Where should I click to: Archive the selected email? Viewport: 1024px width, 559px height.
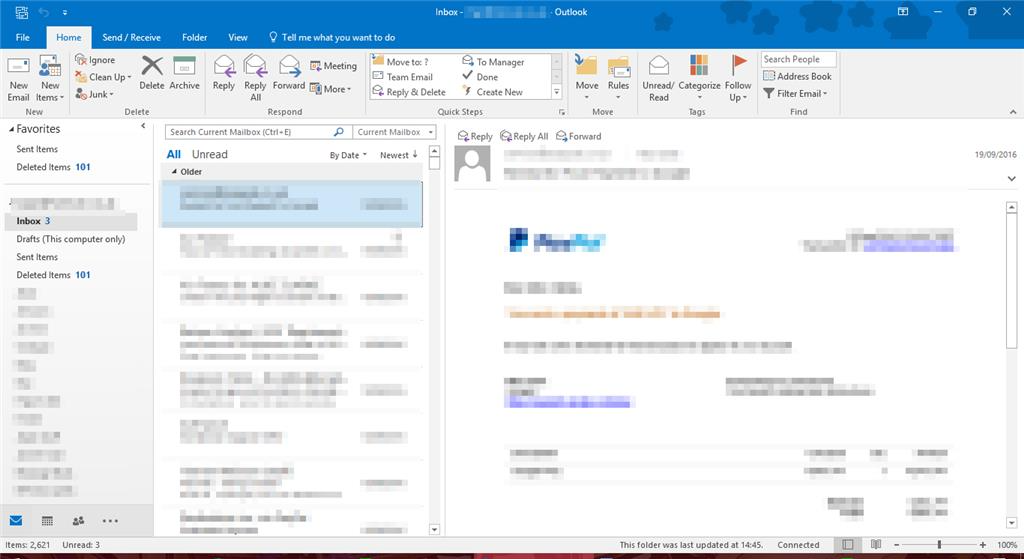(184, 68)
